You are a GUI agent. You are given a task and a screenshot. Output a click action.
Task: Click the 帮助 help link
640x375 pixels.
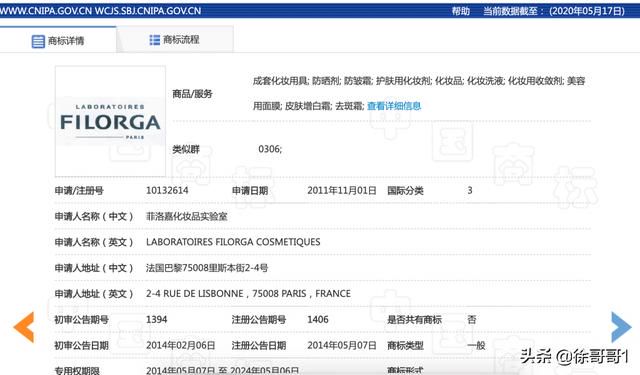[460, 11]
